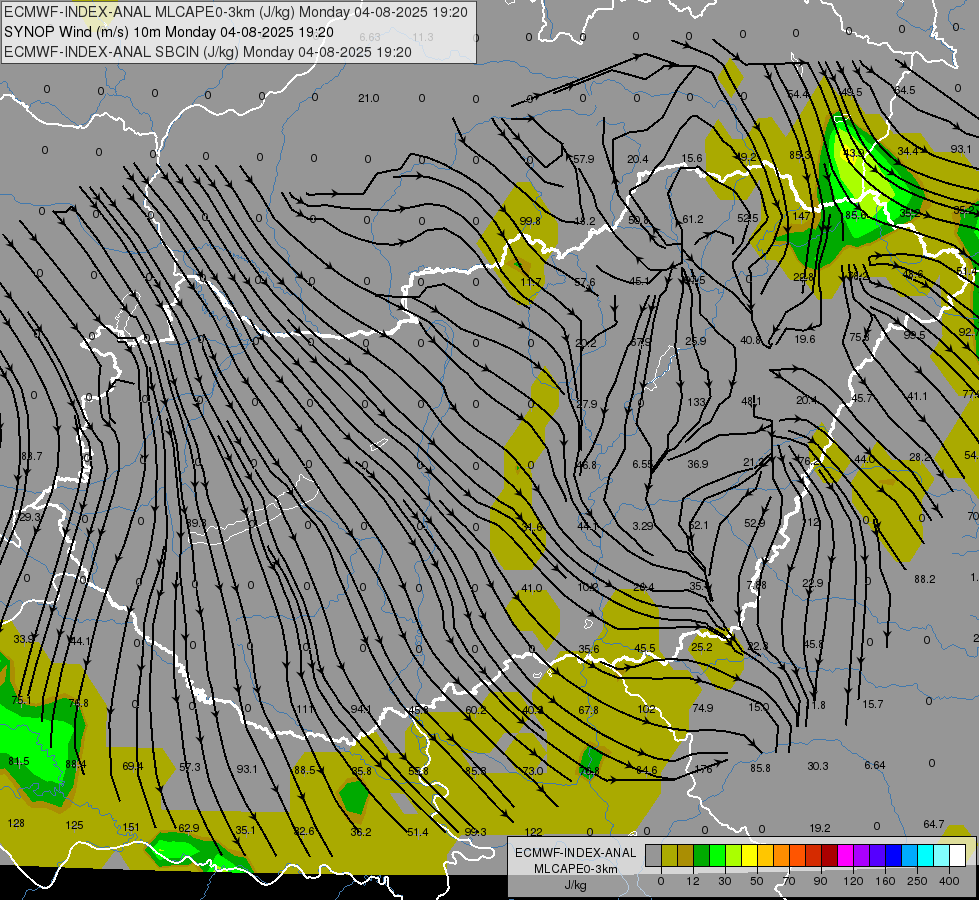
Task: Select the pure blue legend swatch
Action: [x=894, y=855]
